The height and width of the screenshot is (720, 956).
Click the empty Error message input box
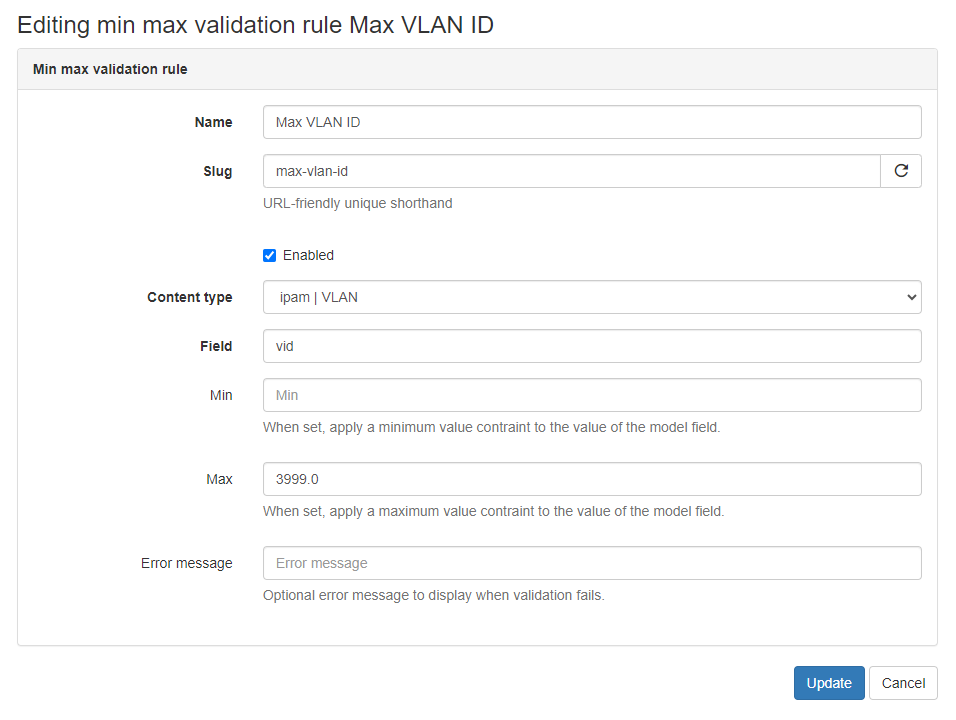coord(591,563)
